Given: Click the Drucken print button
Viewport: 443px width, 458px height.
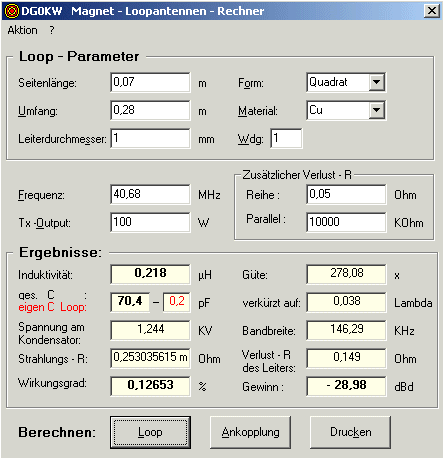Looking at the screenshot, I should 350,432.
